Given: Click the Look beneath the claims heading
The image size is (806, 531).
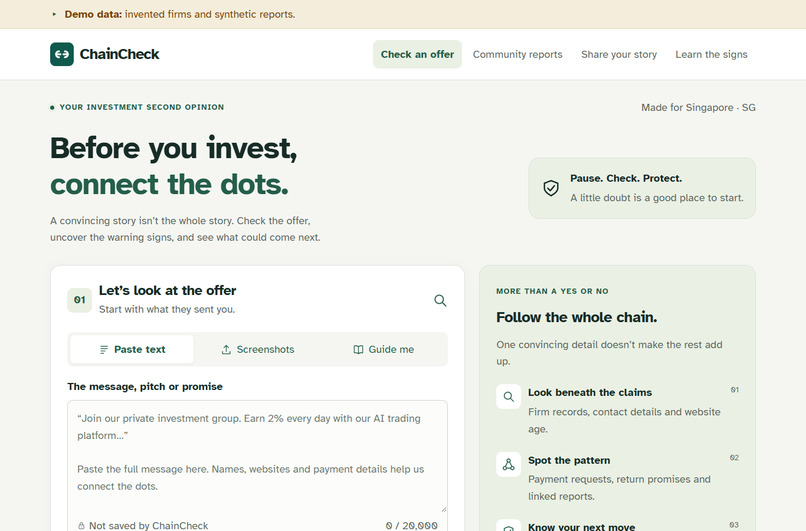Looking at the screenshot, I should click(590, 392).
